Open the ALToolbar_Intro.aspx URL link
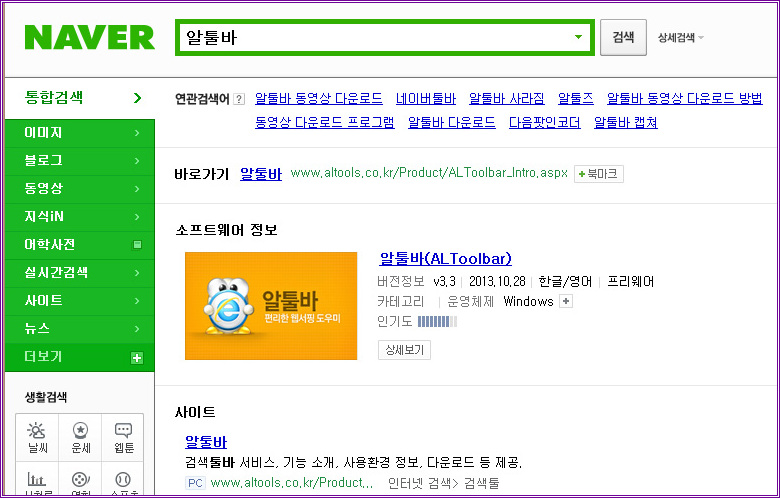 click(429, 174)
